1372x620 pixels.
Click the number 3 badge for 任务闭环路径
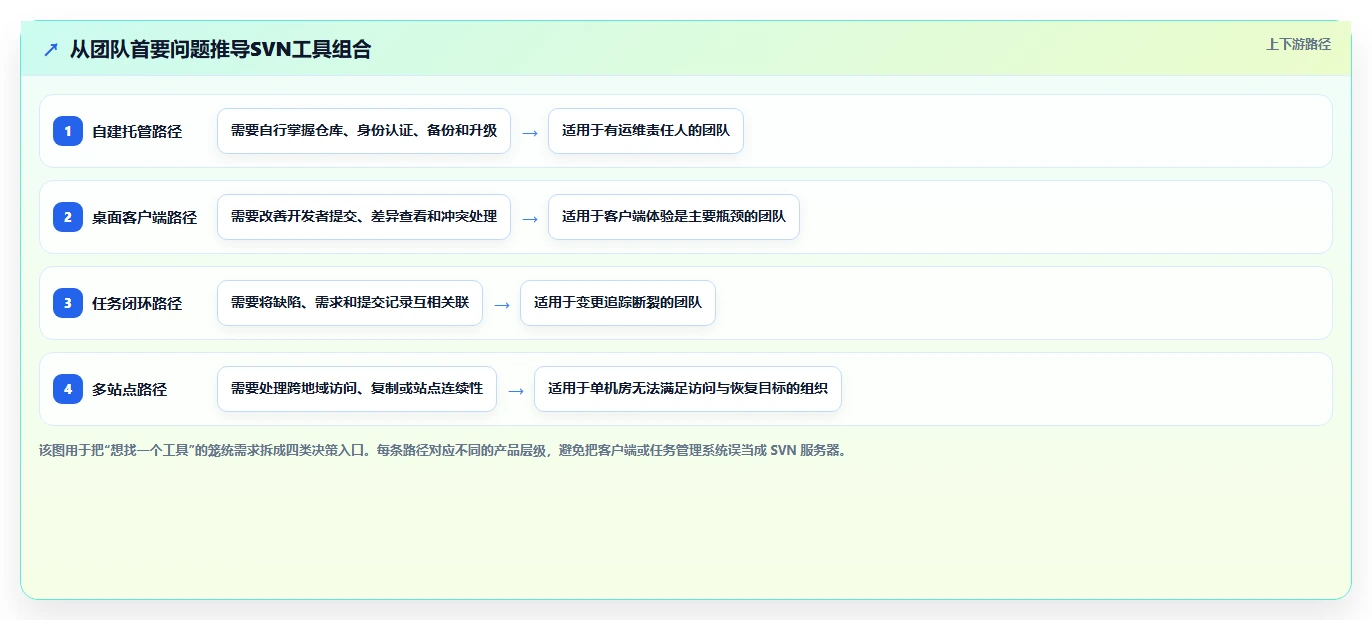point(68,303)
